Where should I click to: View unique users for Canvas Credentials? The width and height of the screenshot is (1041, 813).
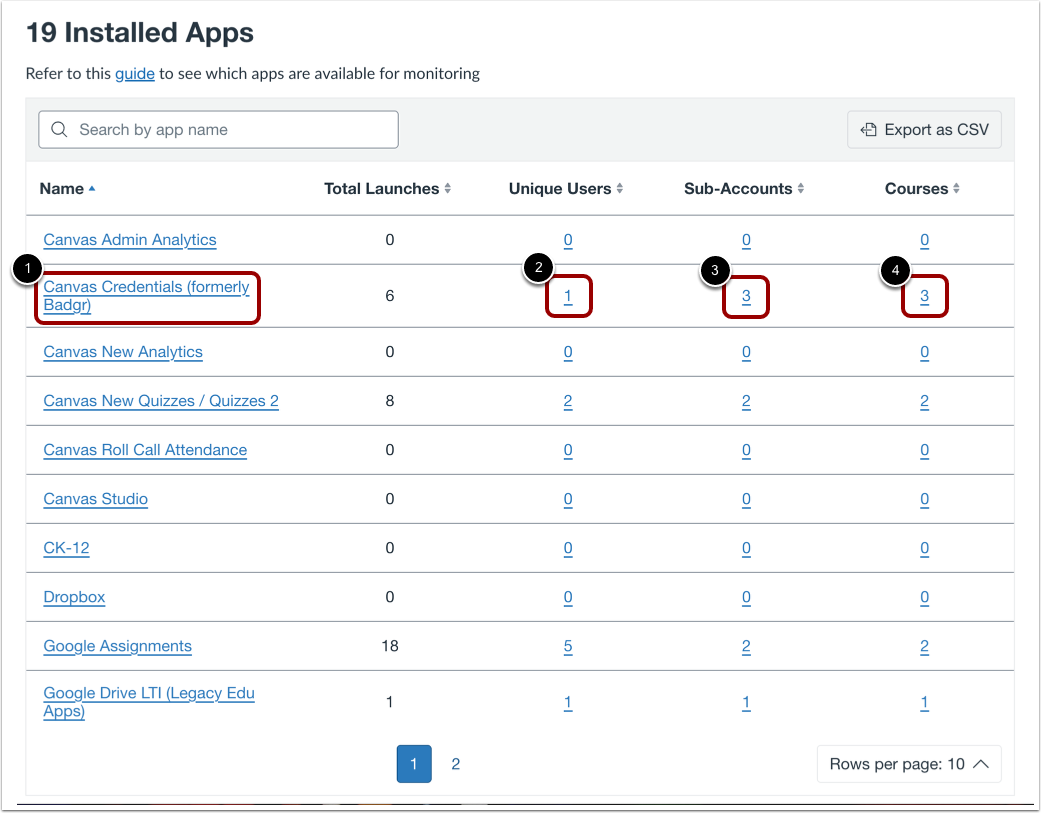[568, 296]
